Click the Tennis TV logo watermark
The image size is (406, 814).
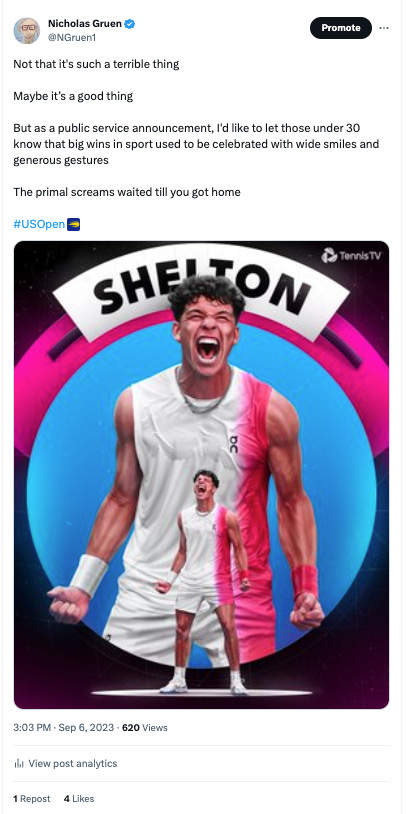coord(351,255)
